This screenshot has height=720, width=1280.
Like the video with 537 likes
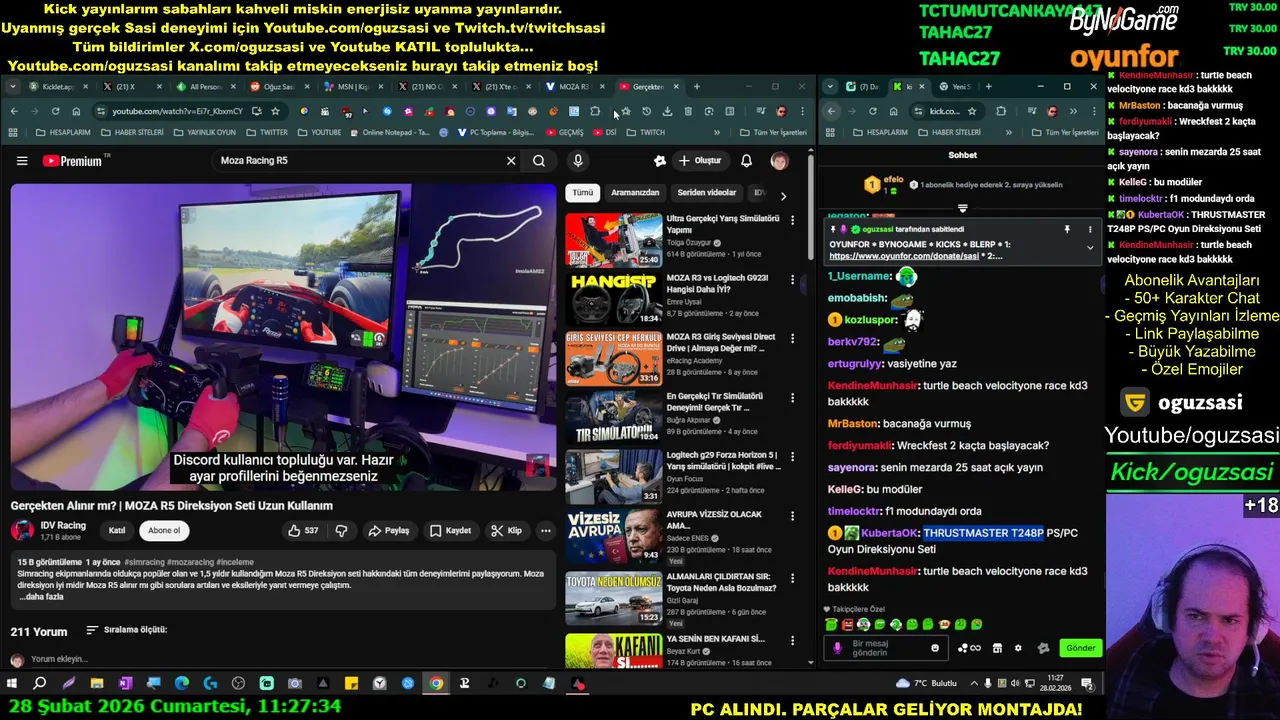(303, 531)
